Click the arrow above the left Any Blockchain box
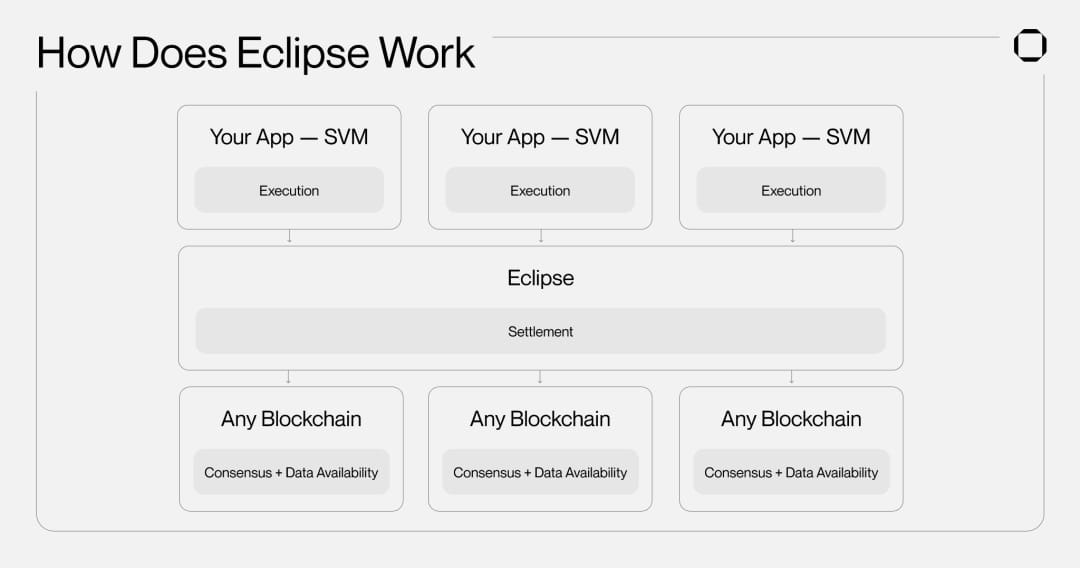Viewport: 1080px width, 568px height. [289, 378]
